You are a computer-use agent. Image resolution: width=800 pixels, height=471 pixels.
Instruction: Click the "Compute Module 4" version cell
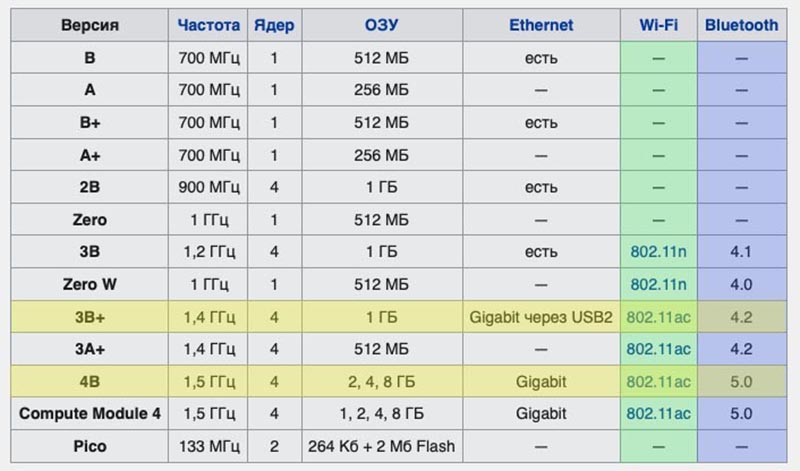coord(90,413)
